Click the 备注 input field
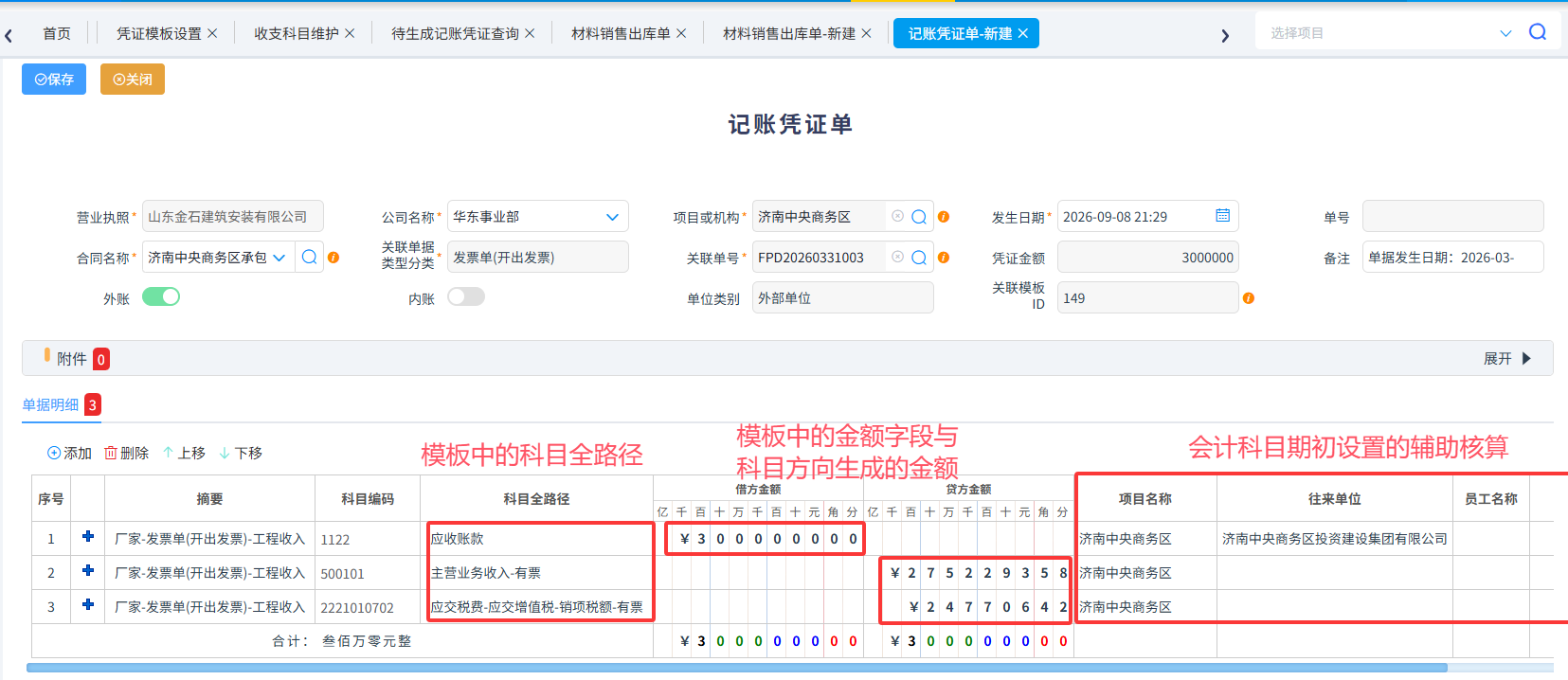The image size is (1568, 680). coord(1453,258)
